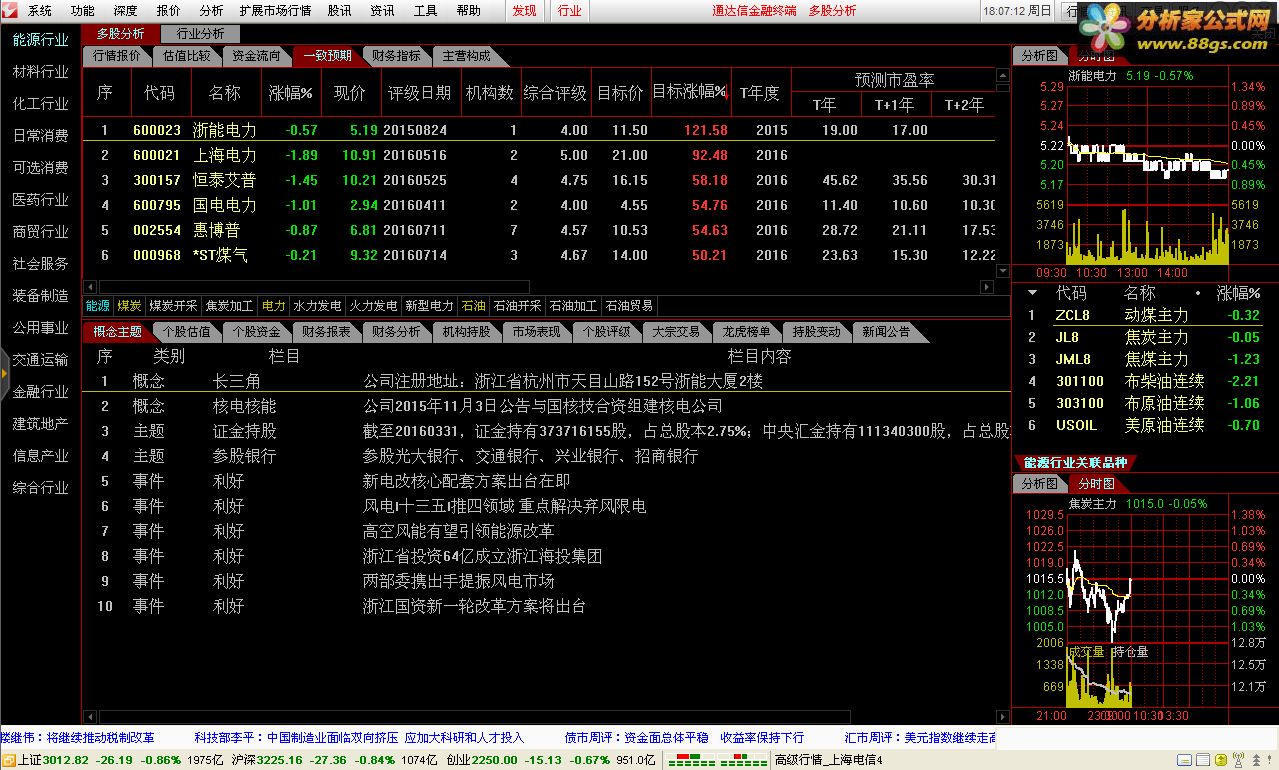Open the 行情报价 tab
The width and height of the screenshot is (1279, 770).
(x=116, y=56)
